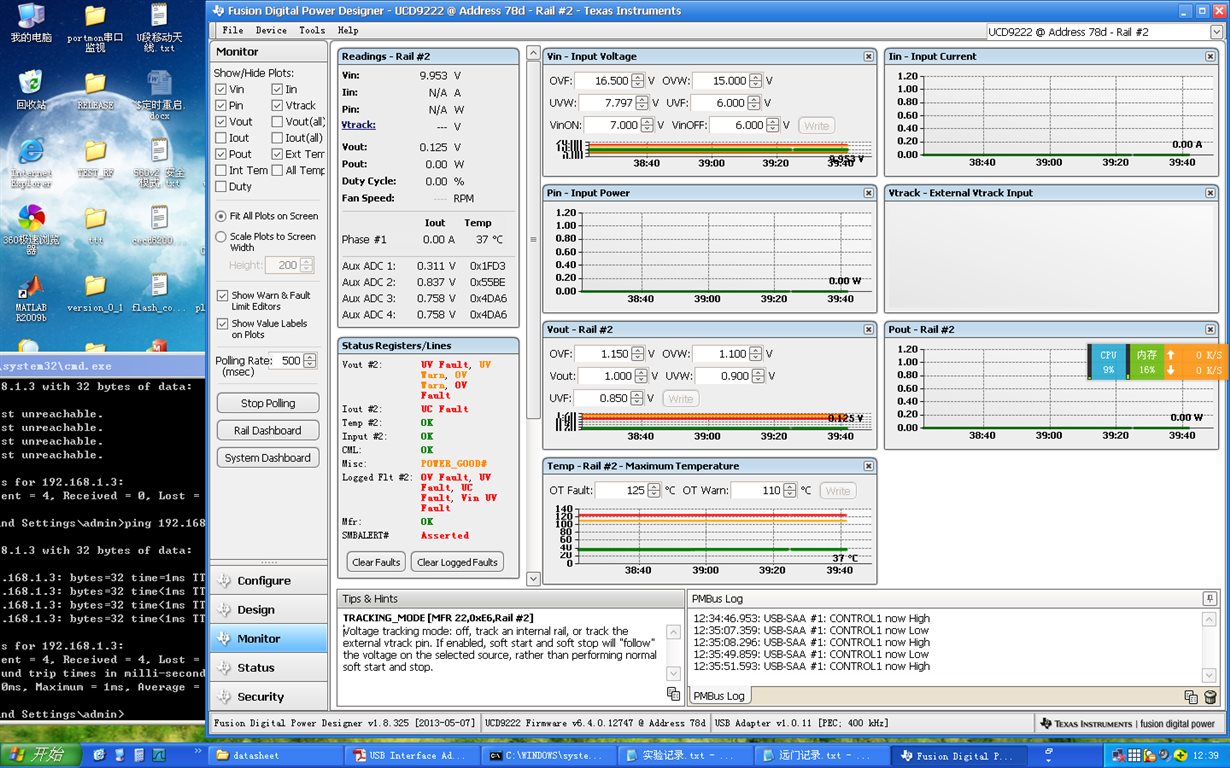The width and height of the screenshot is (1230, 768).
Task: Click the Stop Polling button
Action: (268, 403)
